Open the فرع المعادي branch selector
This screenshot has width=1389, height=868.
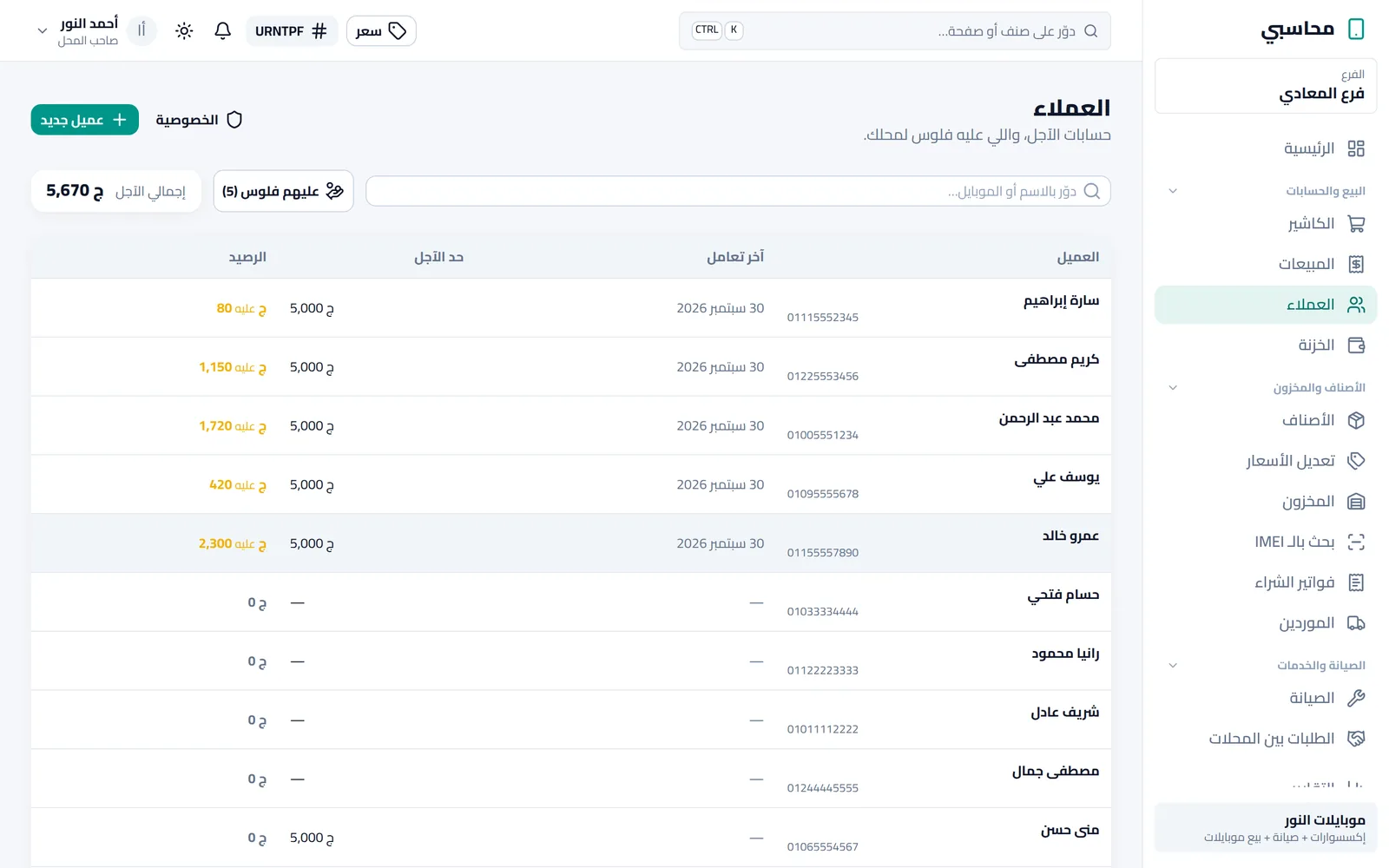coord(1266,86)
